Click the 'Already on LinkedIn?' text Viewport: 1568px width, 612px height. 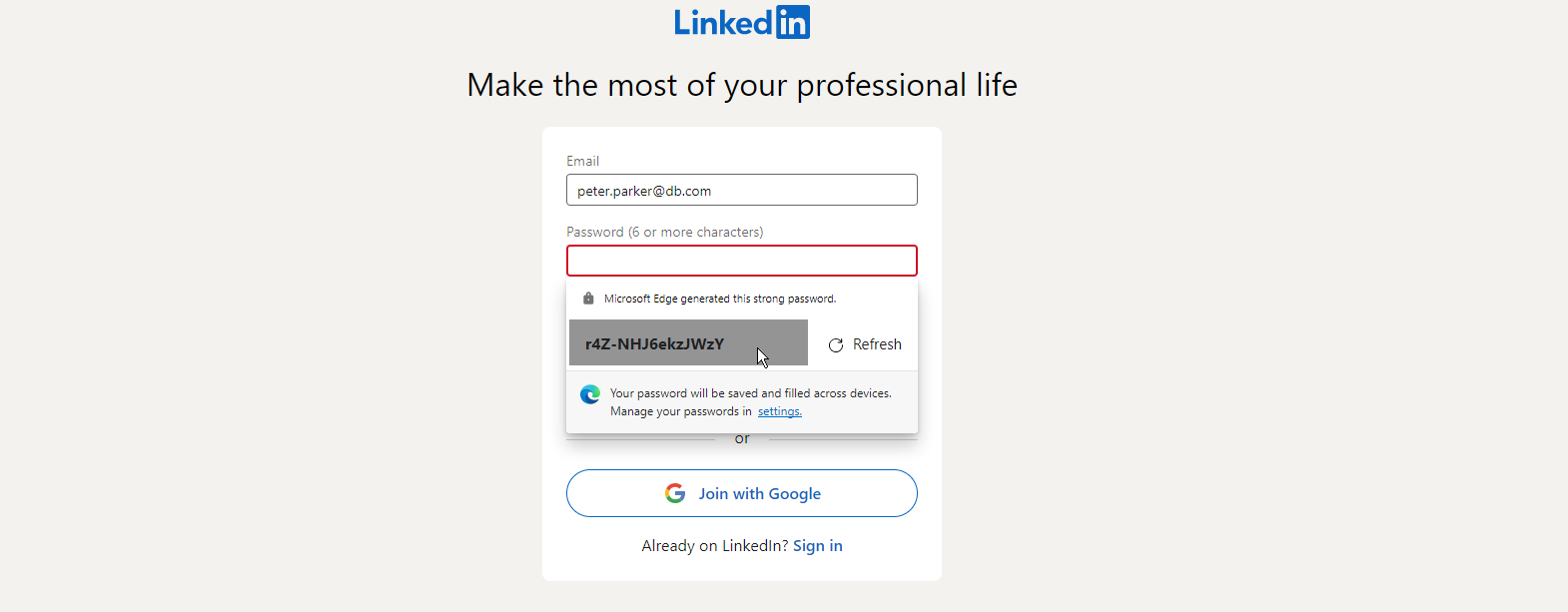coord(715,545)
